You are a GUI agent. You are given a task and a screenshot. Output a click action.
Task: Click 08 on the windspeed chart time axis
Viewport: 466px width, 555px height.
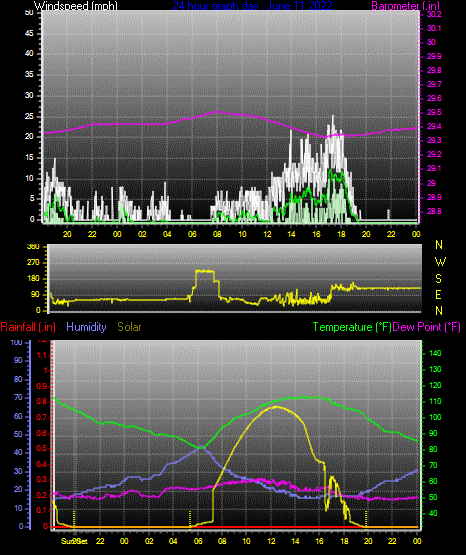point(217,234)
